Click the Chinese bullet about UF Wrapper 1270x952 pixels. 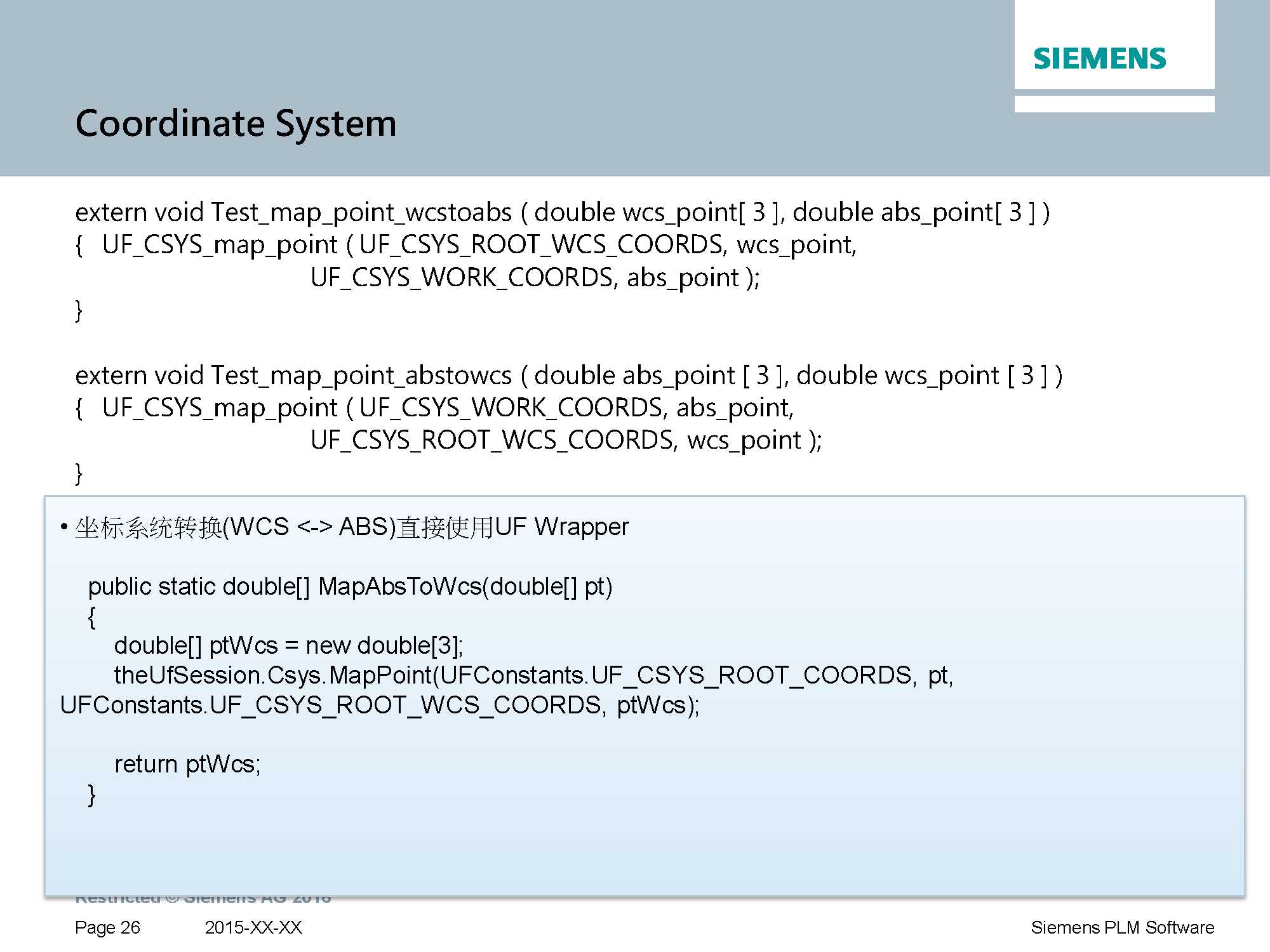[x=344, y=527]
